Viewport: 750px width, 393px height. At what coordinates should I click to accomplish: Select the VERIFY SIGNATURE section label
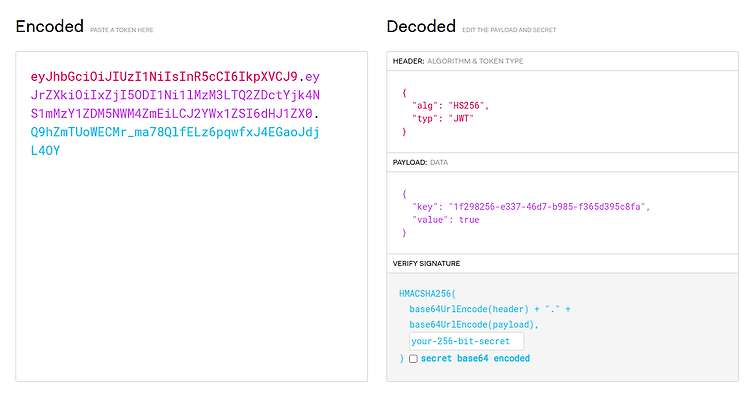[x=426, y=263]
